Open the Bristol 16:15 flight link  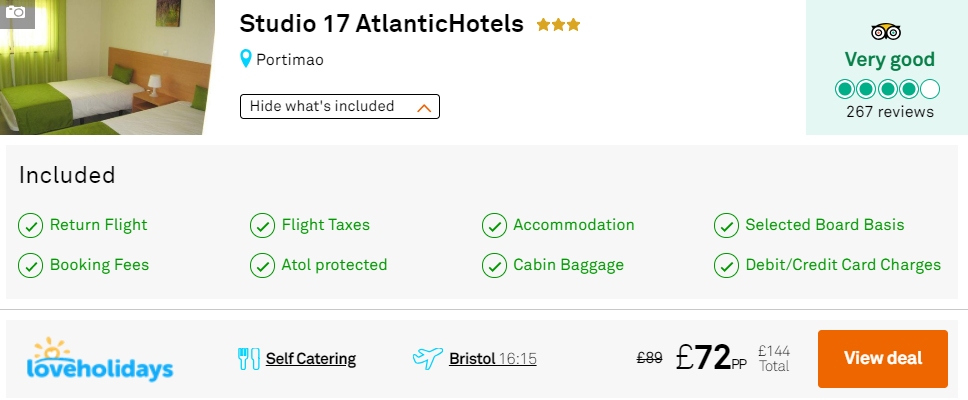tap(493, 359)
